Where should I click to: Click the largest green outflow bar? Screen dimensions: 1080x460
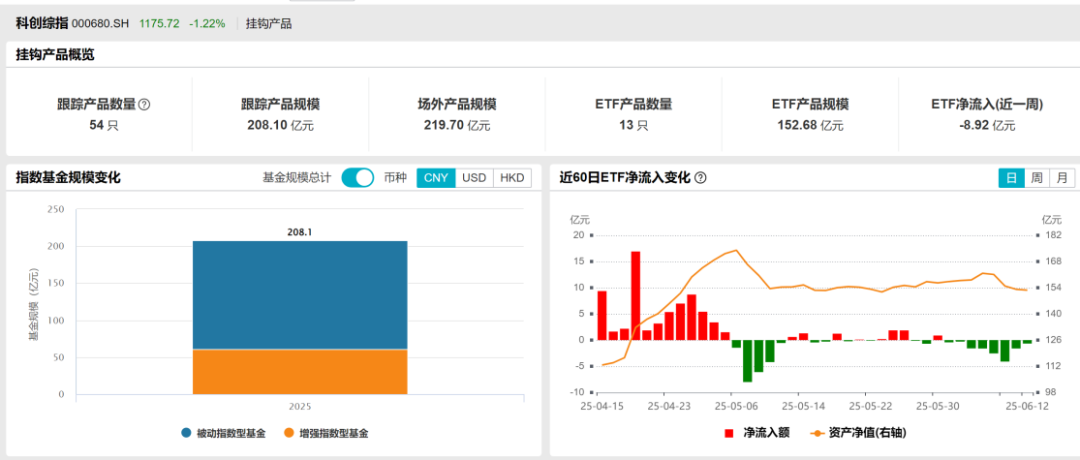click(747, 360)
